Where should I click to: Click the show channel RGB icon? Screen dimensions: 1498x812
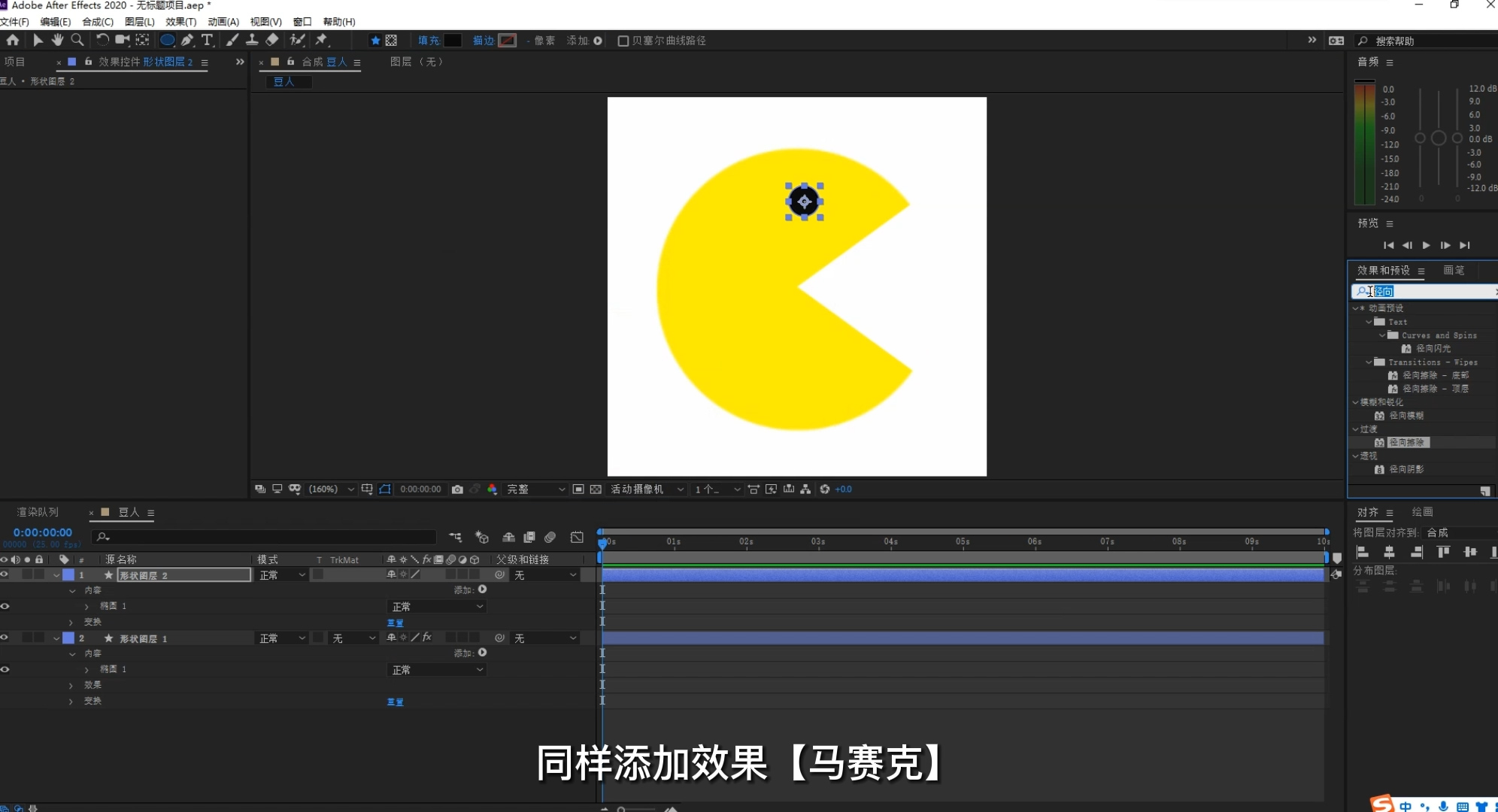[x=492, y=489]
